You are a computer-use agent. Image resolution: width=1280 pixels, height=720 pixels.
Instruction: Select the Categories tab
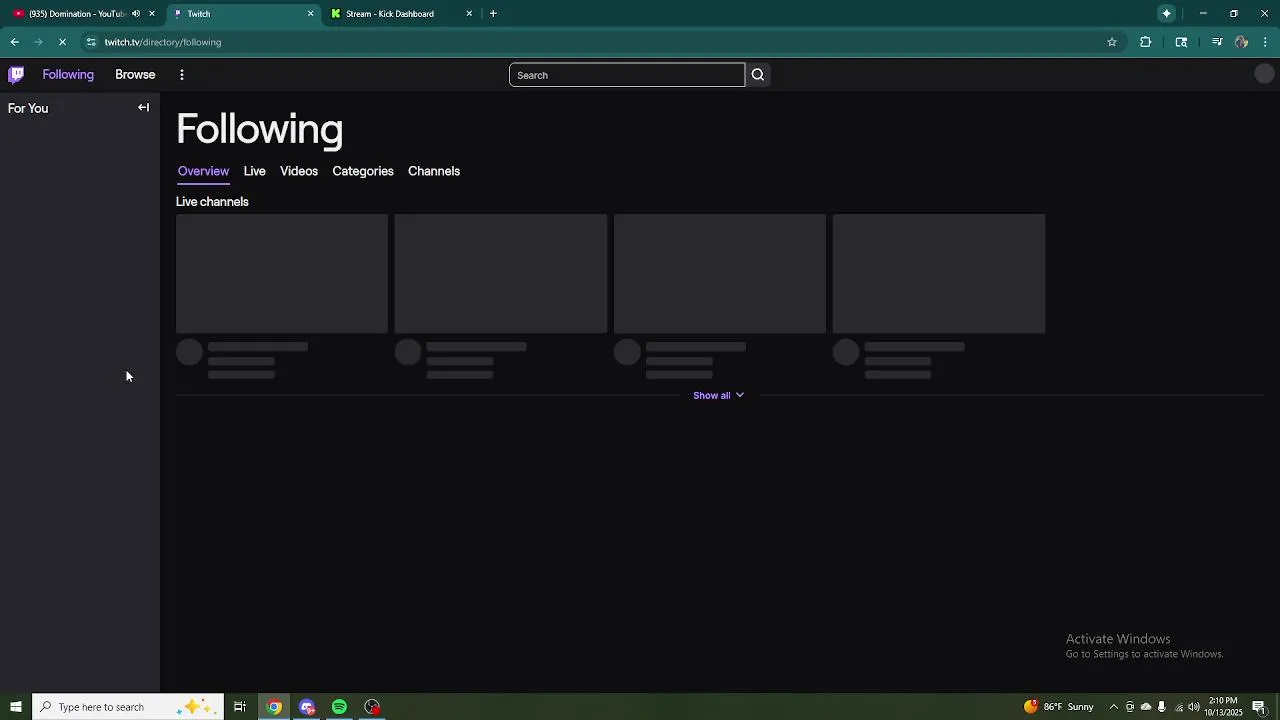(x=363, y=171)
